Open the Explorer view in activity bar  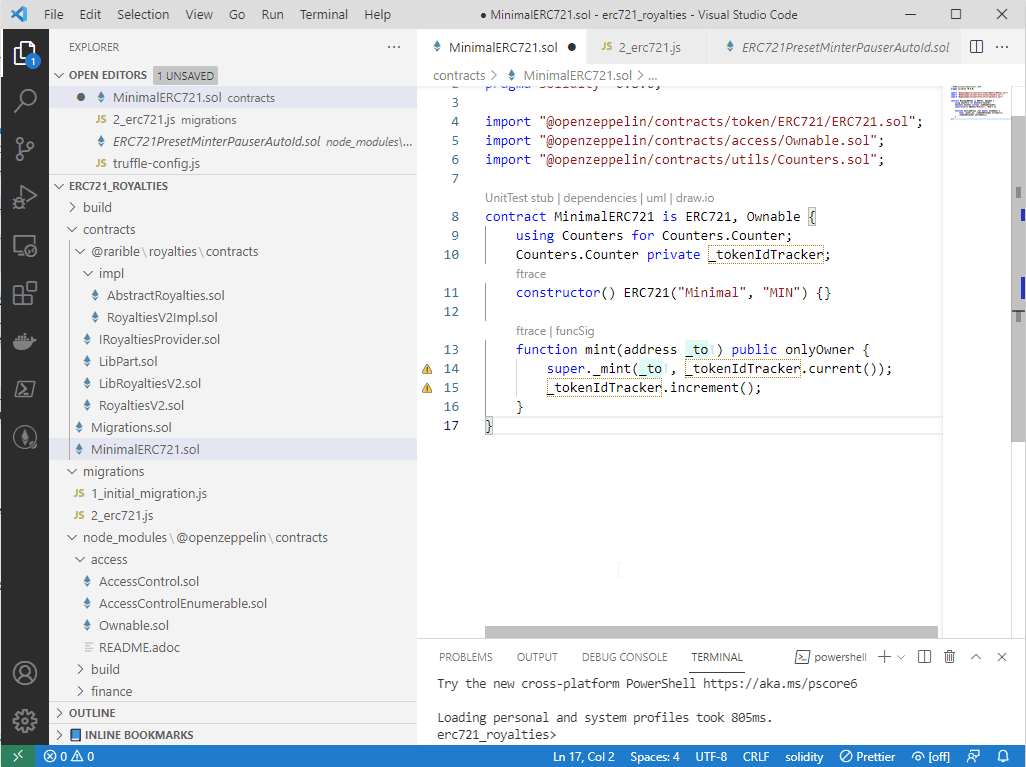tap(25, 53)
